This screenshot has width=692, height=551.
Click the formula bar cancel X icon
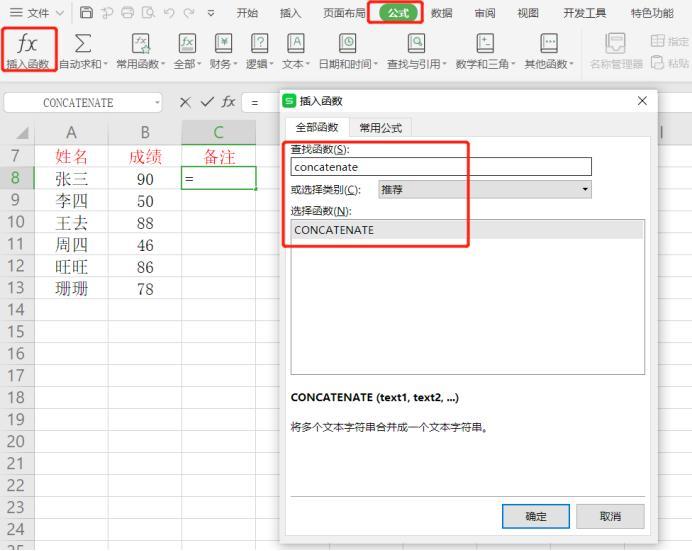[x=185, y=102]
